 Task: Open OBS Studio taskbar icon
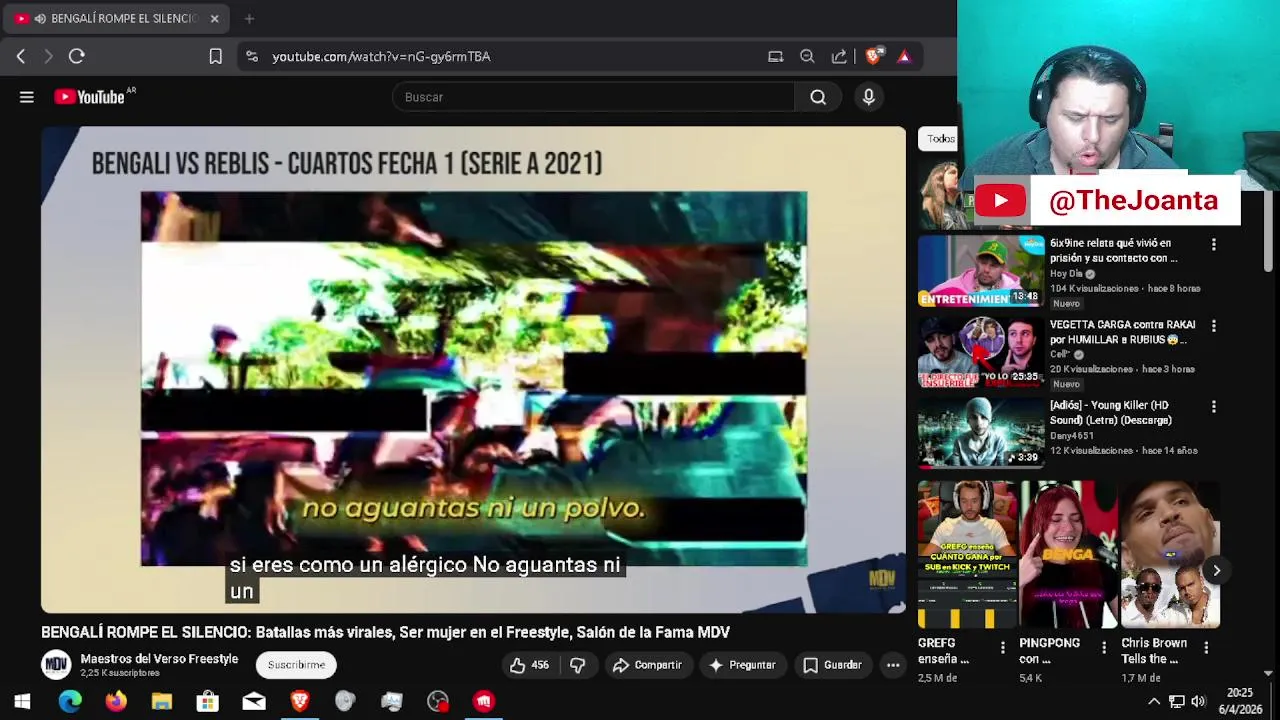[x=438, y=702]
